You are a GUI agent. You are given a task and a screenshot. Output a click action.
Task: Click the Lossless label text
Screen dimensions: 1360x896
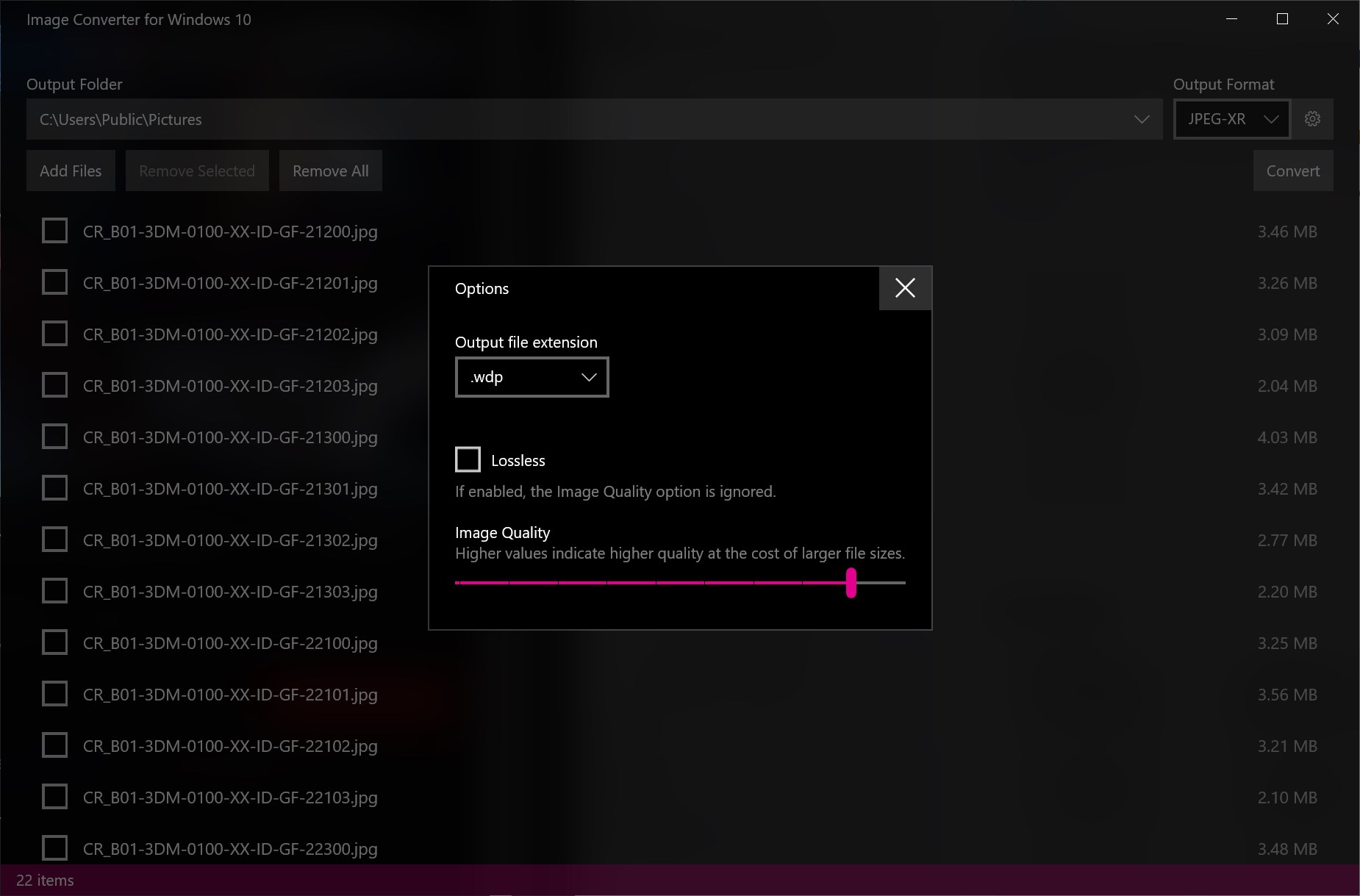pos(518,461)
